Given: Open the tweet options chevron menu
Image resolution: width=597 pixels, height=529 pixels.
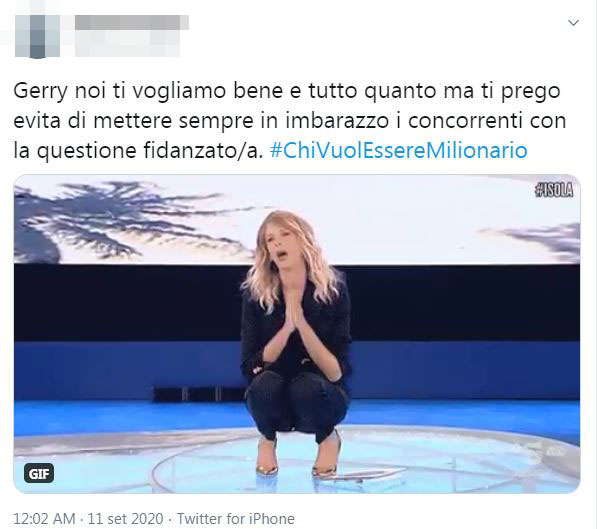Looking at the screenshot, I should coord(573,23).
